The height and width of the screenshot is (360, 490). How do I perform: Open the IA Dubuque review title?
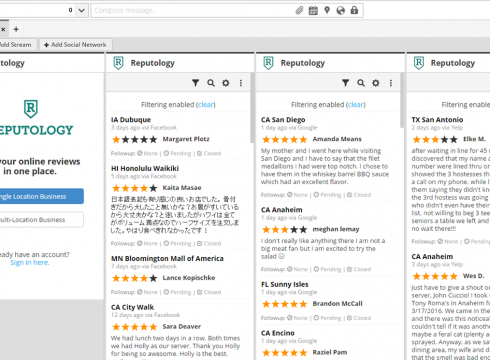(x=131, y=120)
